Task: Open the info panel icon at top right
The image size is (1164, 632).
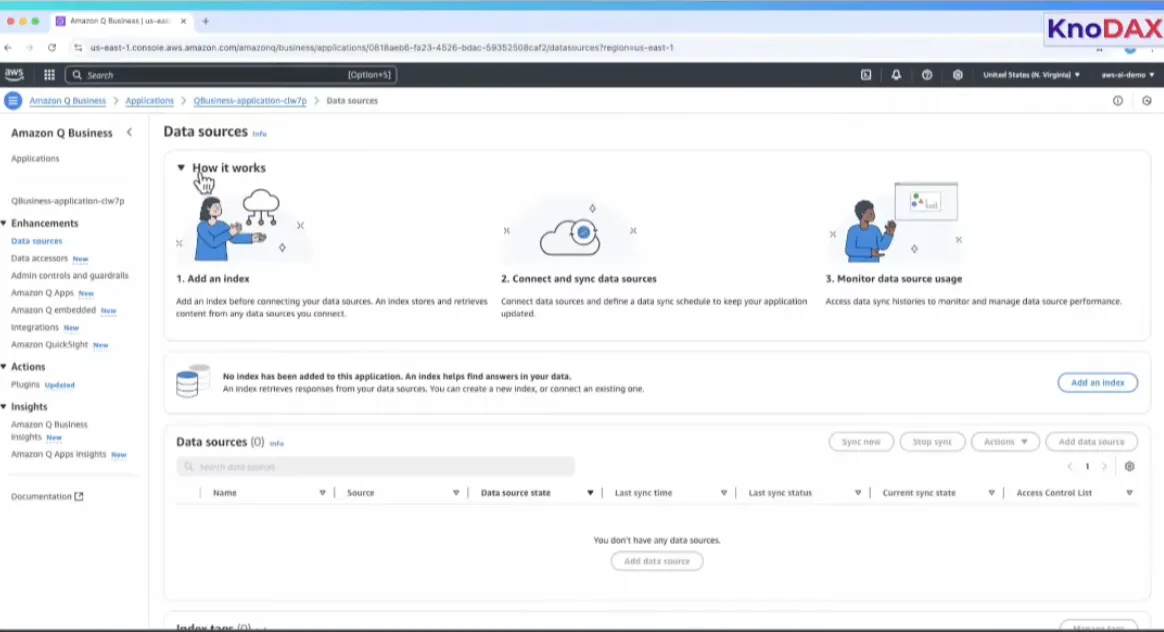Action: [1117, 100]
